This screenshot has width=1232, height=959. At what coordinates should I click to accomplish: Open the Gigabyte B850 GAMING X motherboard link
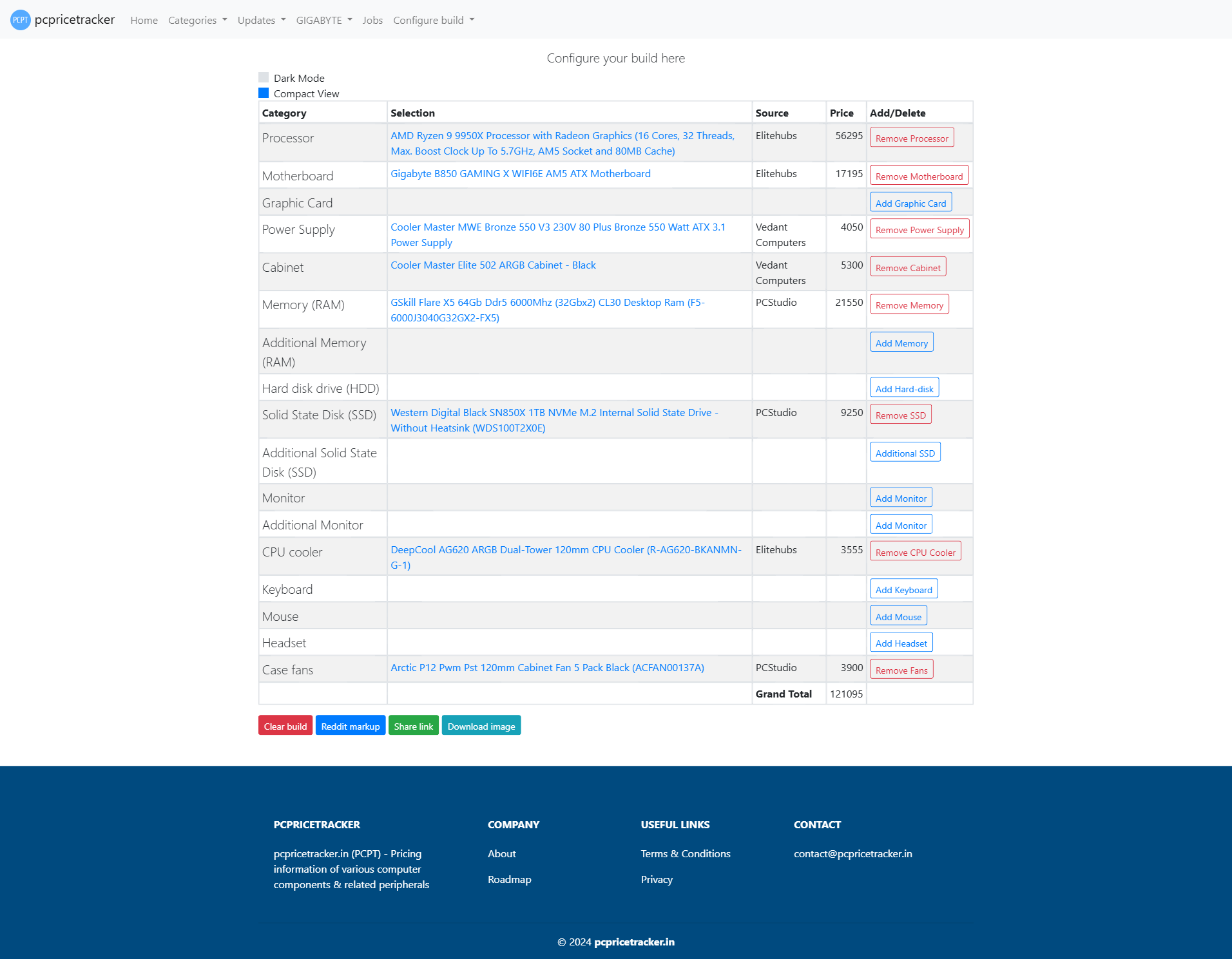[x=521, y=174]
